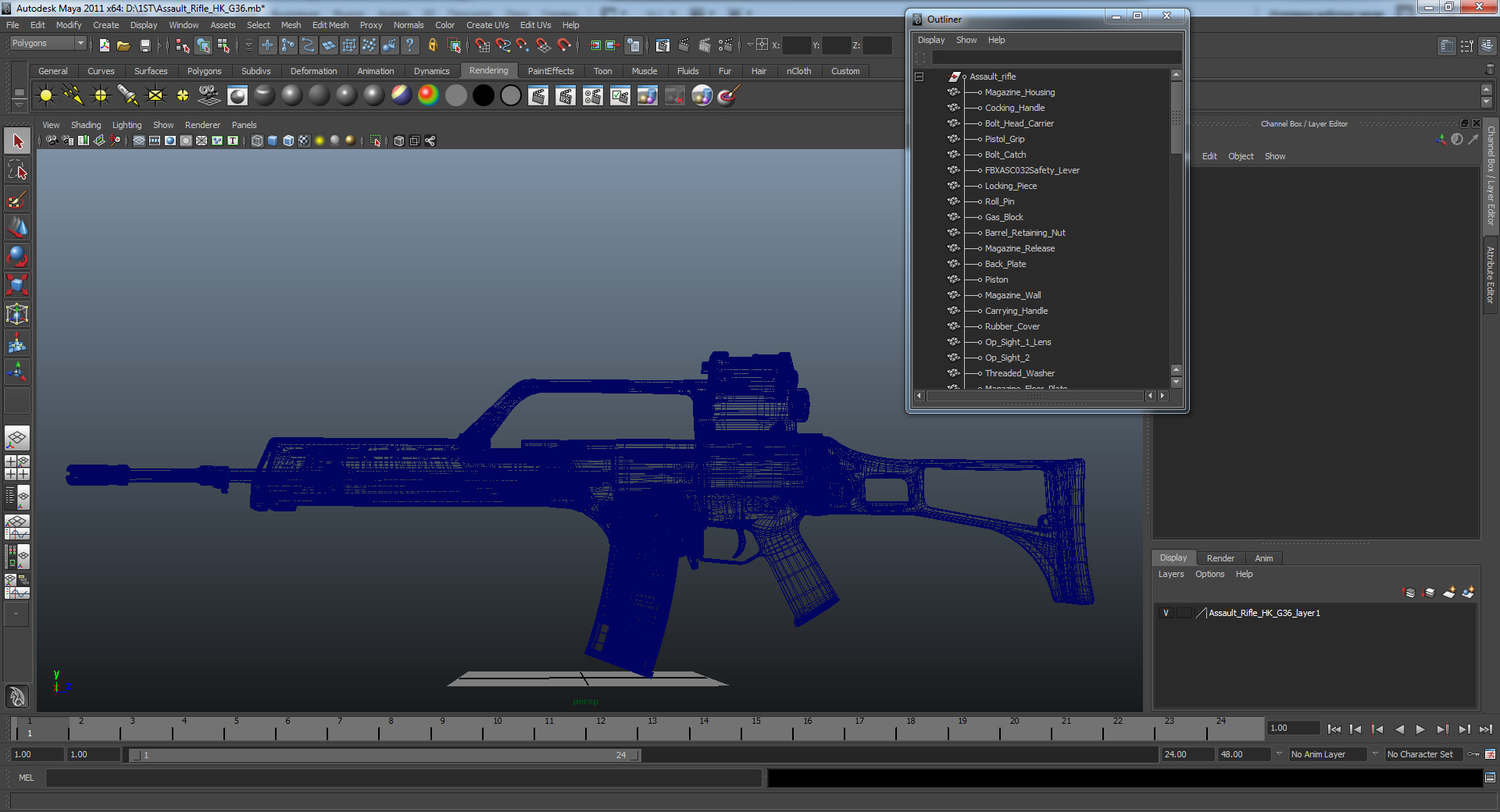Toggle the Lock Selection icon
This screenshot has width=1500, height=812.
[x=432, y=45]
